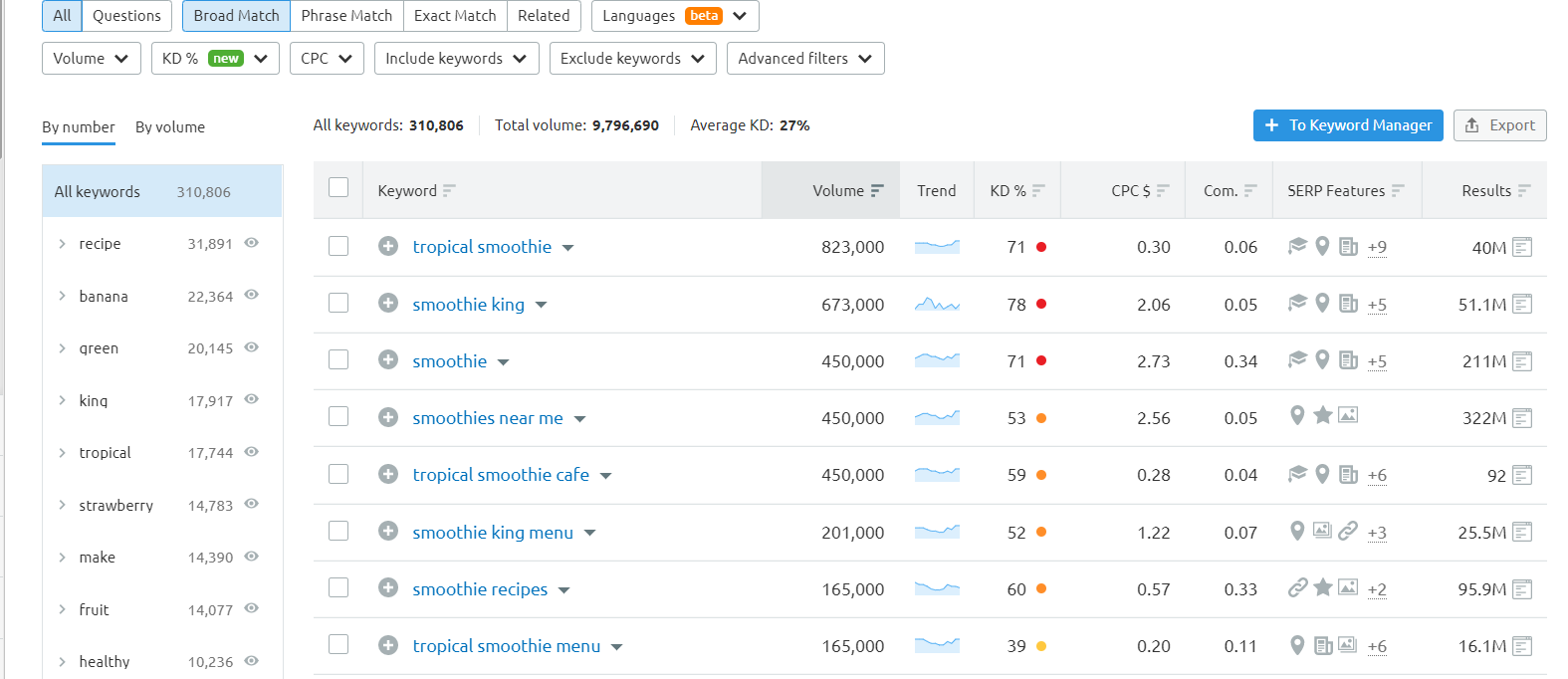The image size is (1568, 679).
Task: Select Exact Match tab
Action: click(x=455, y=16)
